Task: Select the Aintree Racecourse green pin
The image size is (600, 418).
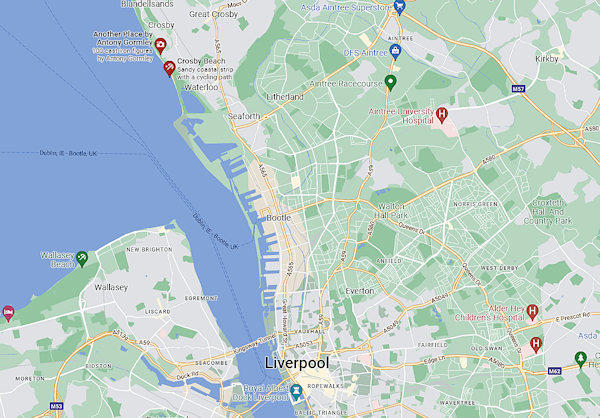Action: pos(390,82)
